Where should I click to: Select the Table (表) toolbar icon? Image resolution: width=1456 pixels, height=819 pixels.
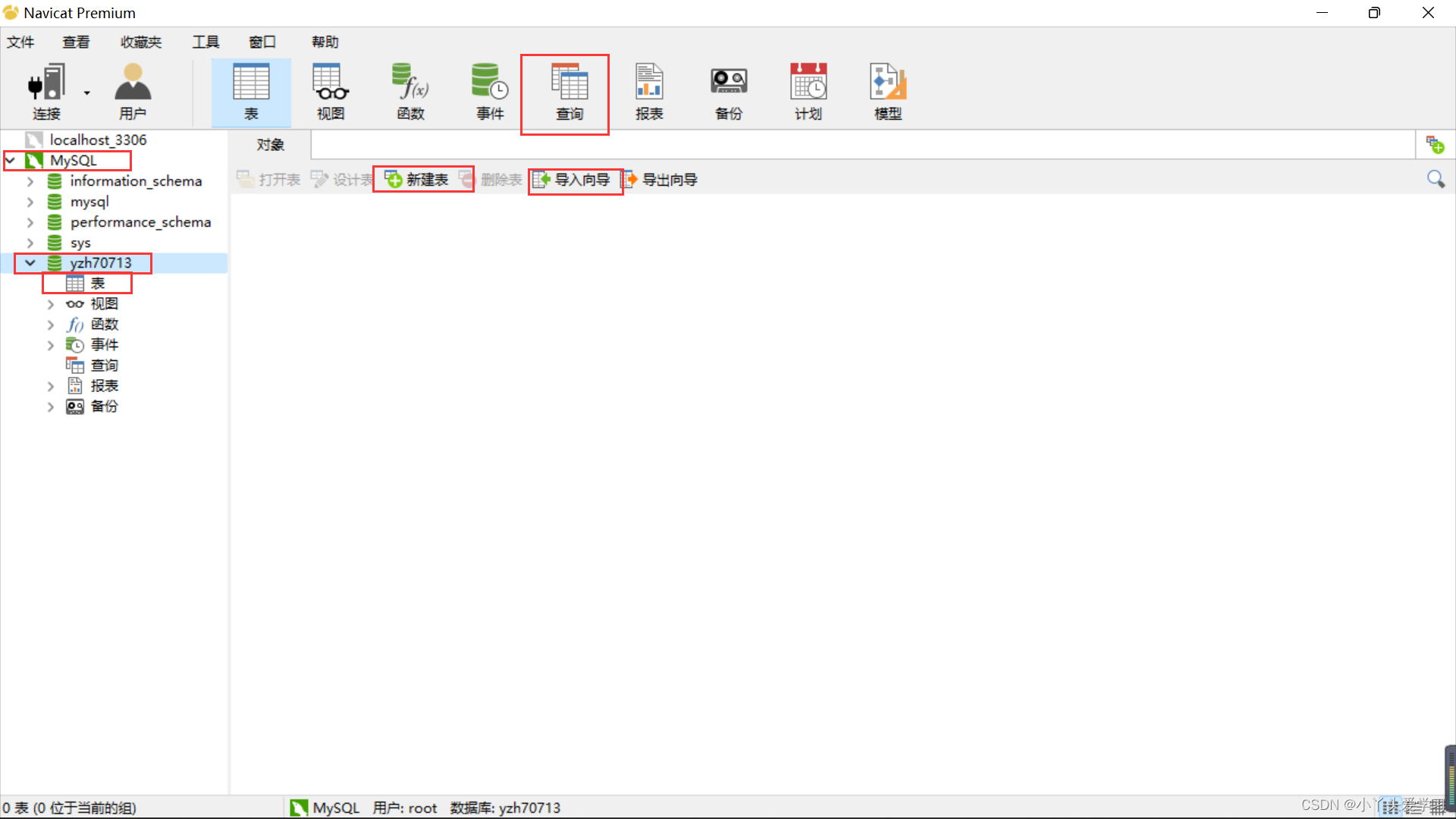[x=251, y=93]
